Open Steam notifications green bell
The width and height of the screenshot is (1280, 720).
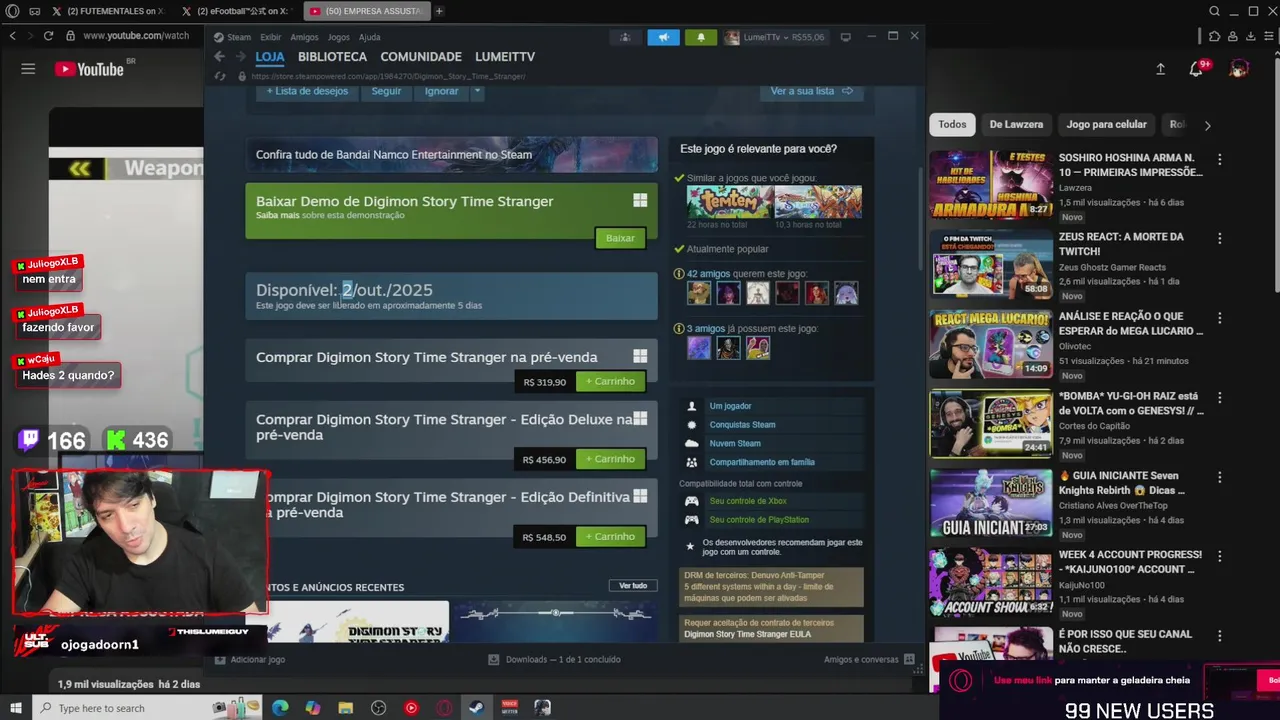[x=701, y=37]
